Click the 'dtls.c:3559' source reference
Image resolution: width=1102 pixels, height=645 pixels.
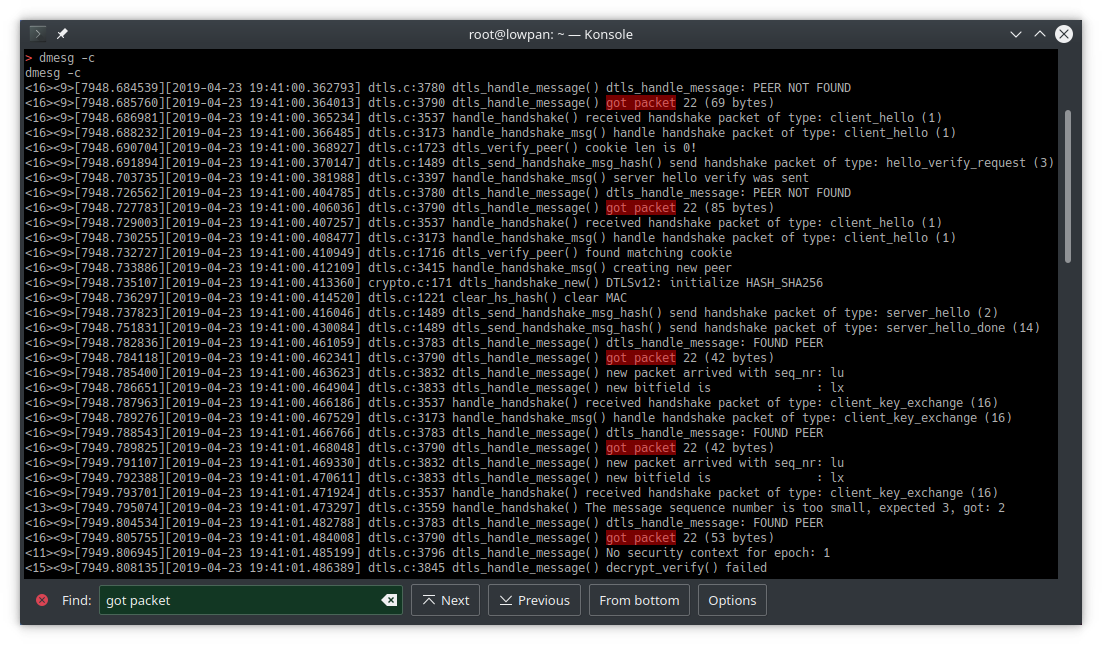406,508
